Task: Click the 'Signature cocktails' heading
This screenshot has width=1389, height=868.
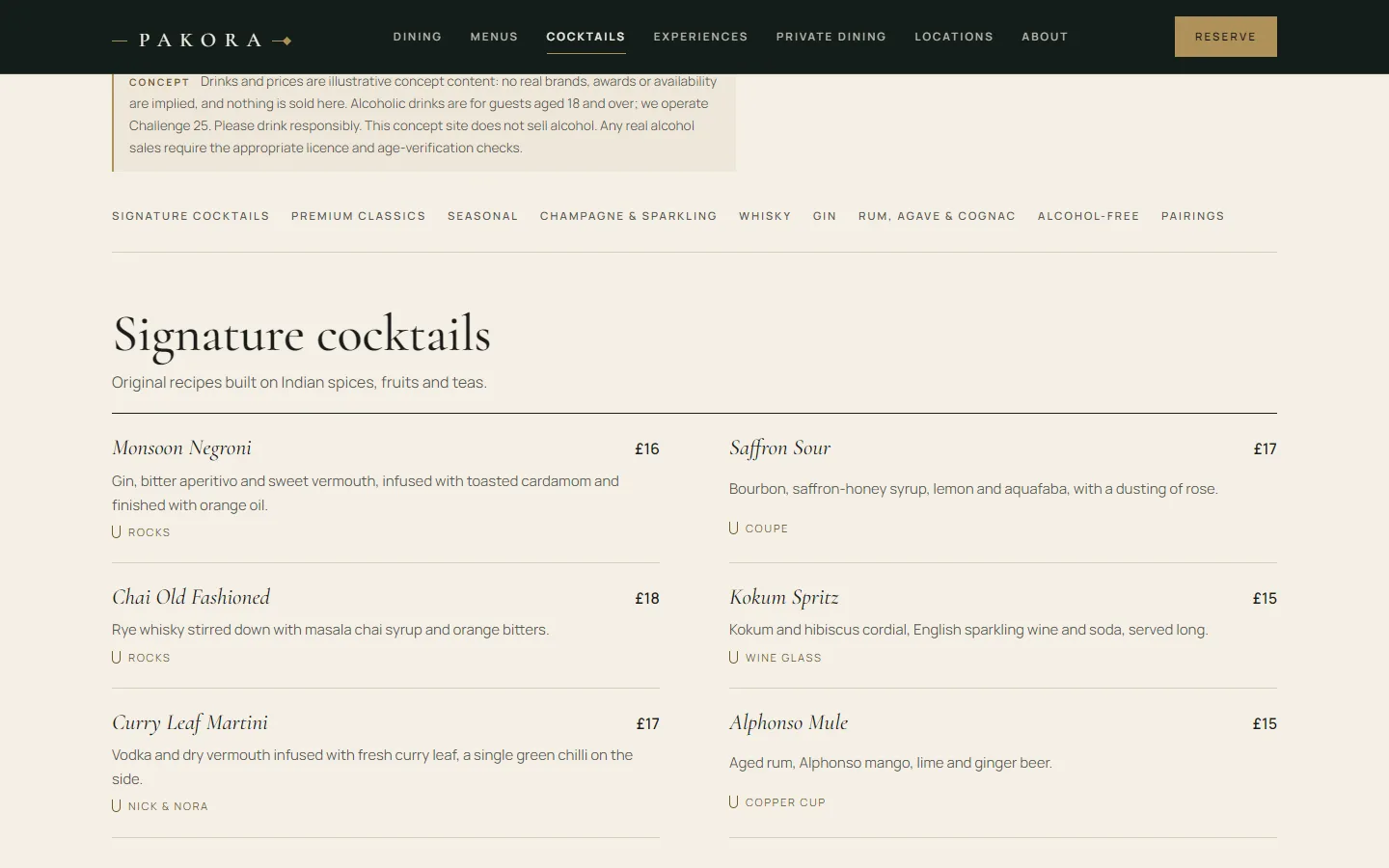Action: point(302,336)
